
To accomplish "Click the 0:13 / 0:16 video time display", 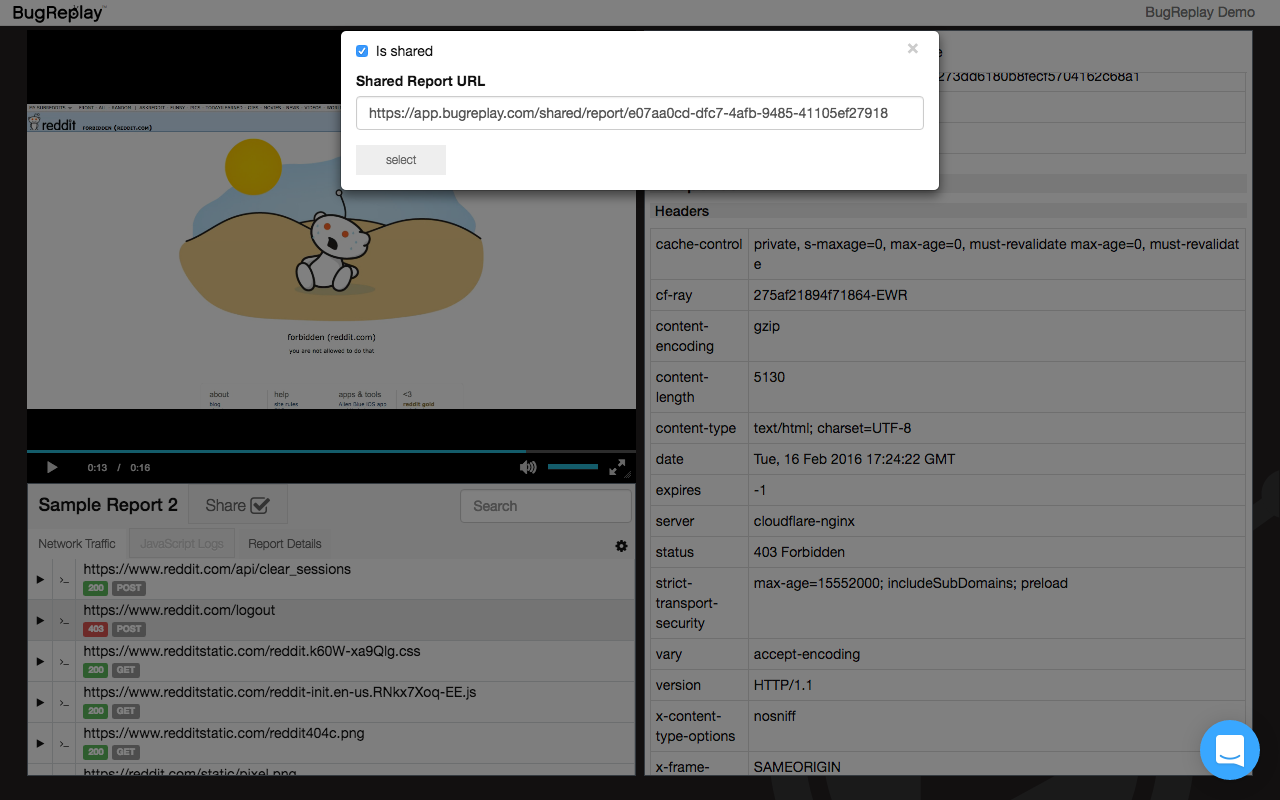I will tap(118, 467).
